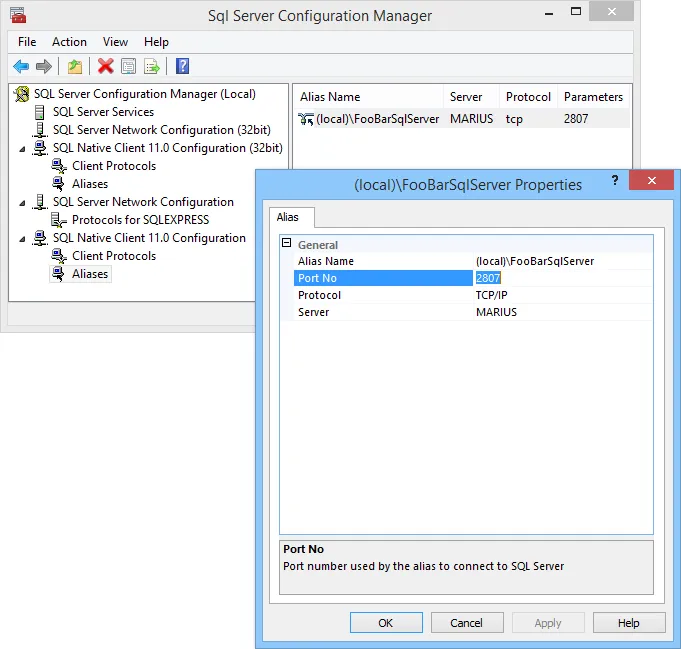Image resolution: width=681 pixels, height=649 pixels.
Task: Click the 32bit Aliases icon
Action: coord(59,184)
